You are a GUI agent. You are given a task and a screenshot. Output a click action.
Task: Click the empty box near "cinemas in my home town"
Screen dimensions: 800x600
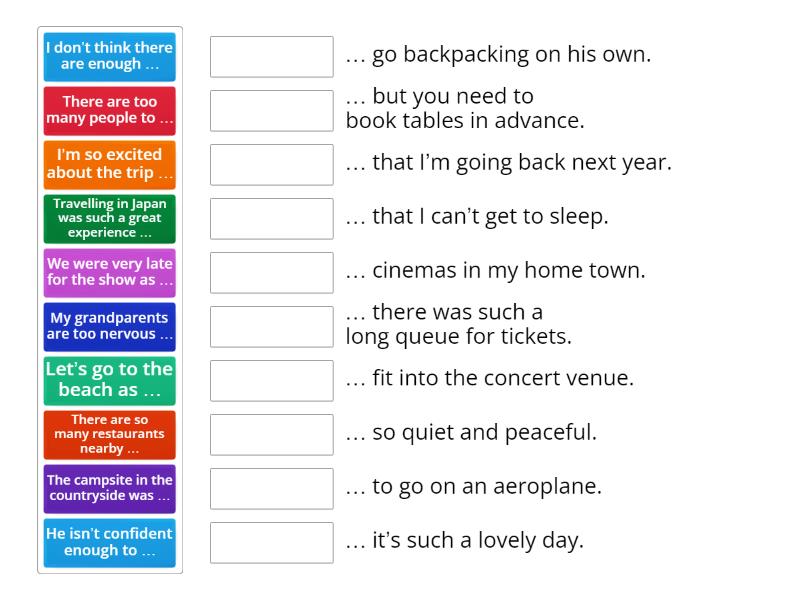coord(271,271)
